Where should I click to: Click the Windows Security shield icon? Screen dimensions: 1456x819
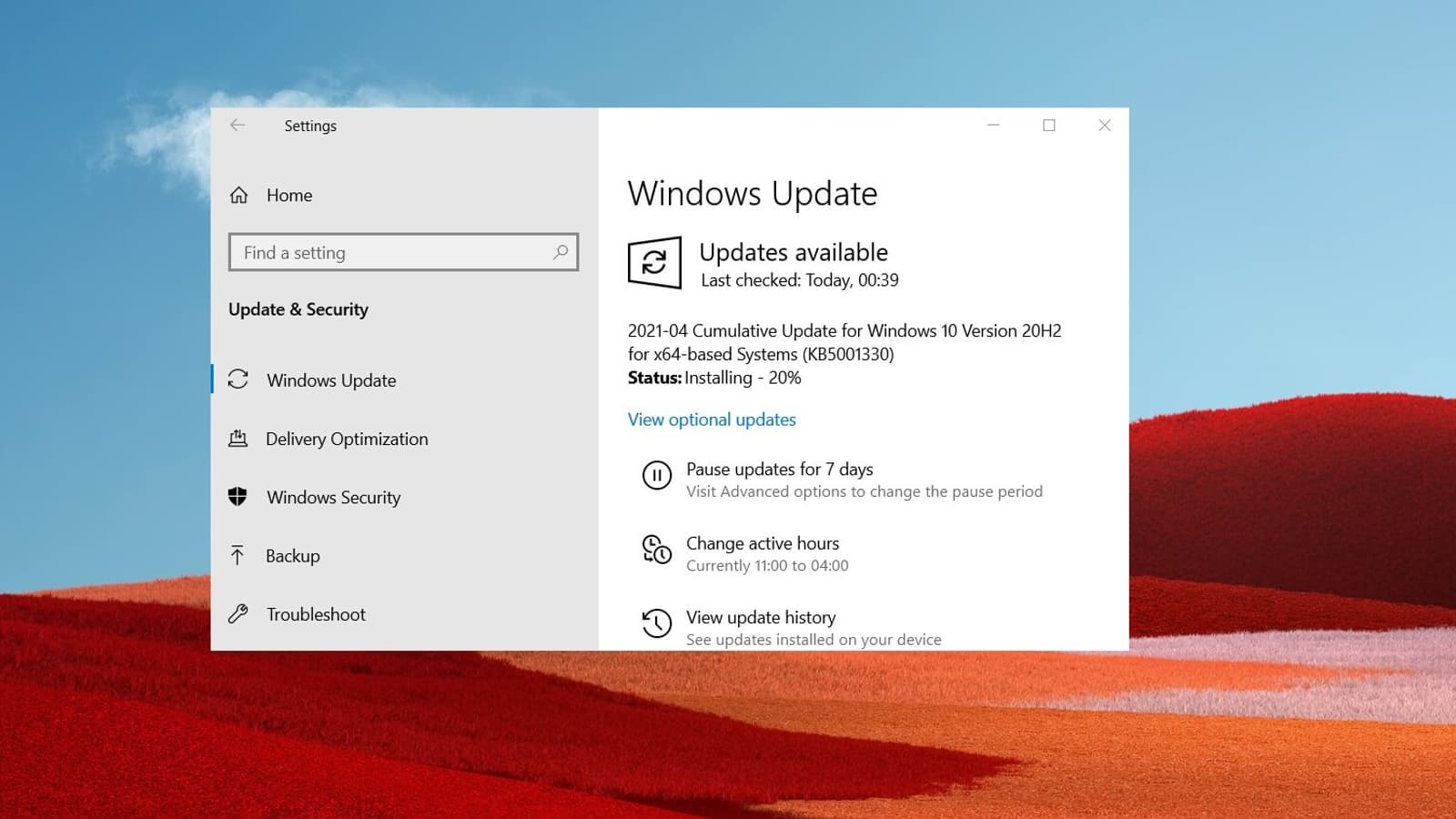click(x=238, y=497)
